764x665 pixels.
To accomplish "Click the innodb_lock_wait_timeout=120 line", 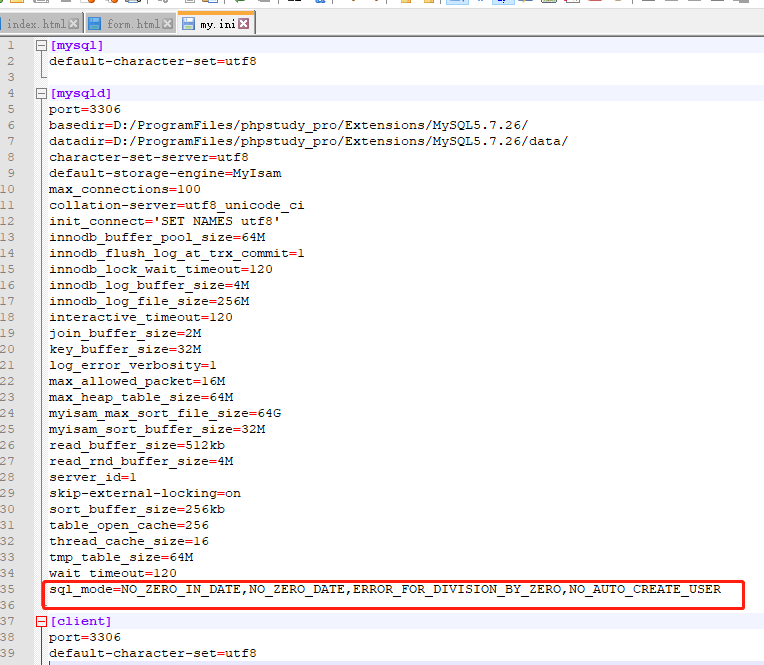I will coord(161,269).
